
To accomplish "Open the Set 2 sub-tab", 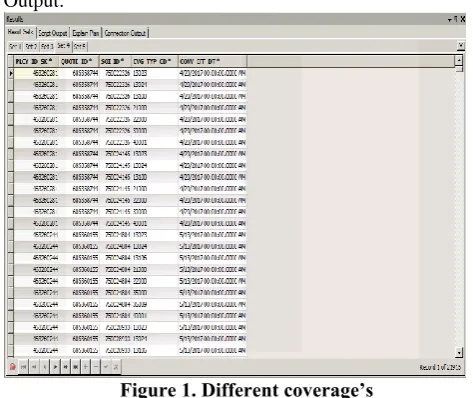I will (31, 46).
